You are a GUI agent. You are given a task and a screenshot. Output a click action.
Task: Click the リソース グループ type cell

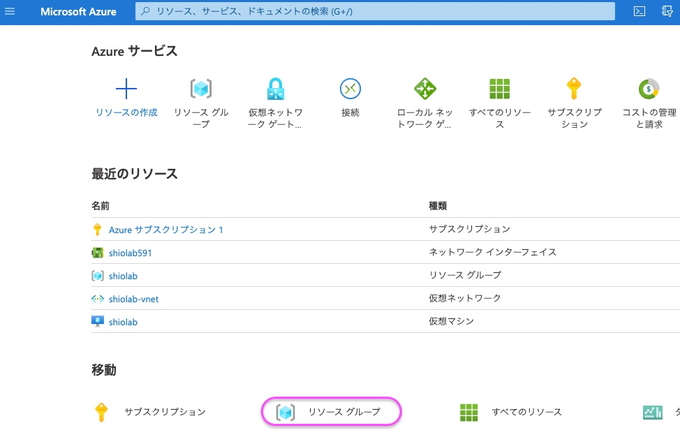click(x=465, y=275)
